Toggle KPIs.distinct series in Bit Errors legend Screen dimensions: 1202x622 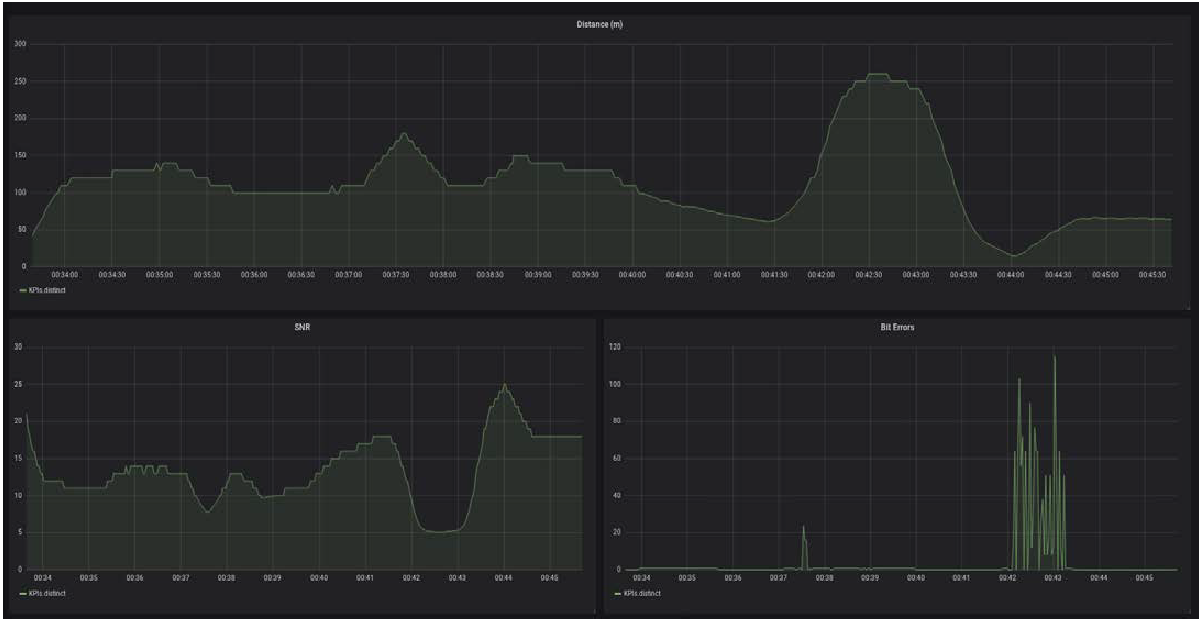(x=643, y=593)
